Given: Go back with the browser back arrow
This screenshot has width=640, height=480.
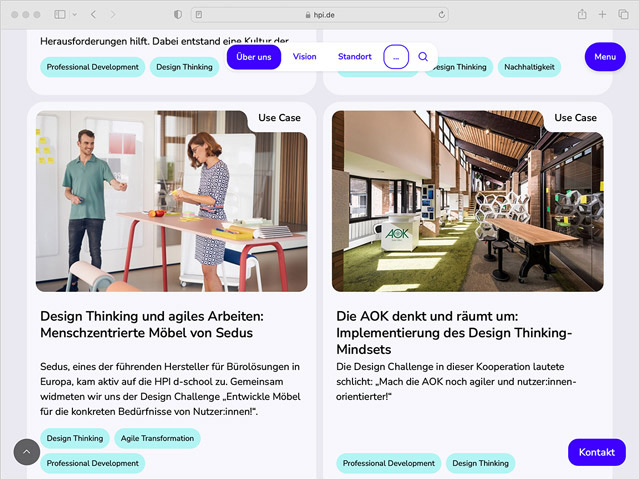Looking at the screenshot, I should [93, 15].
